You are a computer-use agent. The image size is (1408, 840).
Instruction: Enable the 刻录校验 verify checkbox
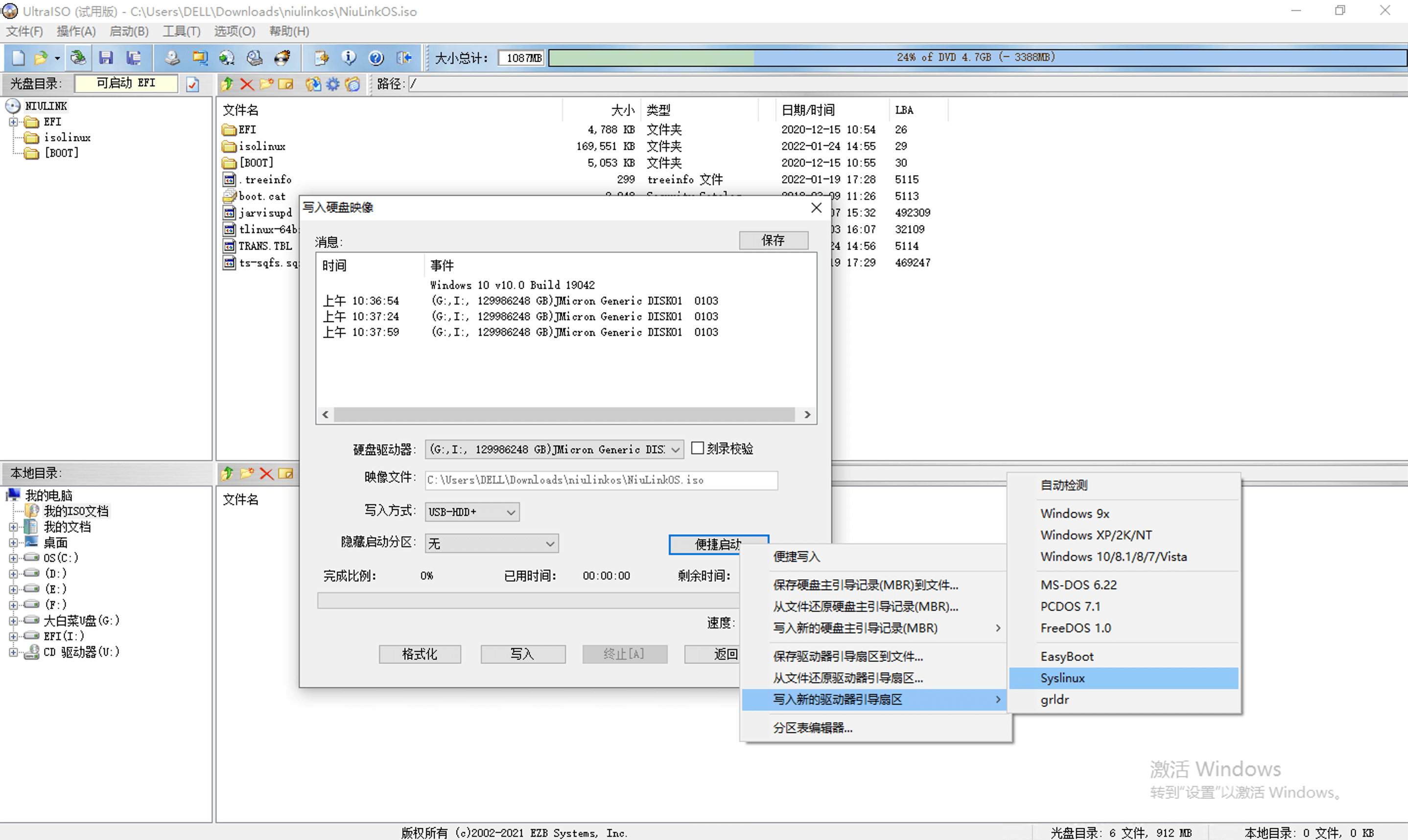698,448
